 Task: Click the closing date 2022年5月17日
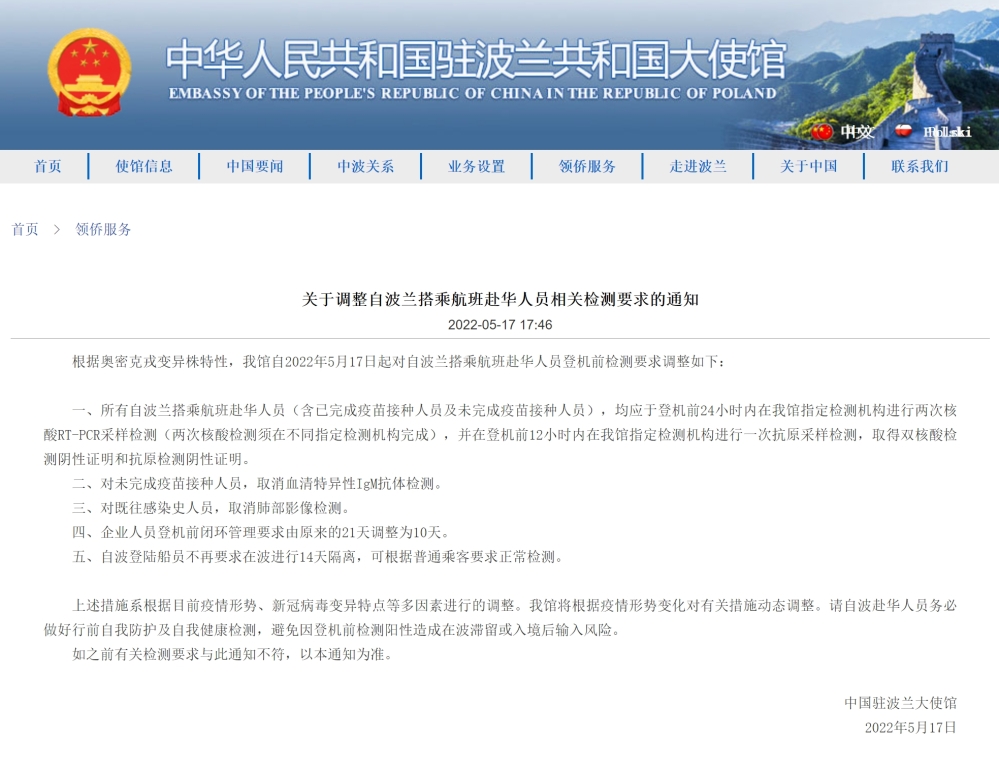tap(911, 727)
